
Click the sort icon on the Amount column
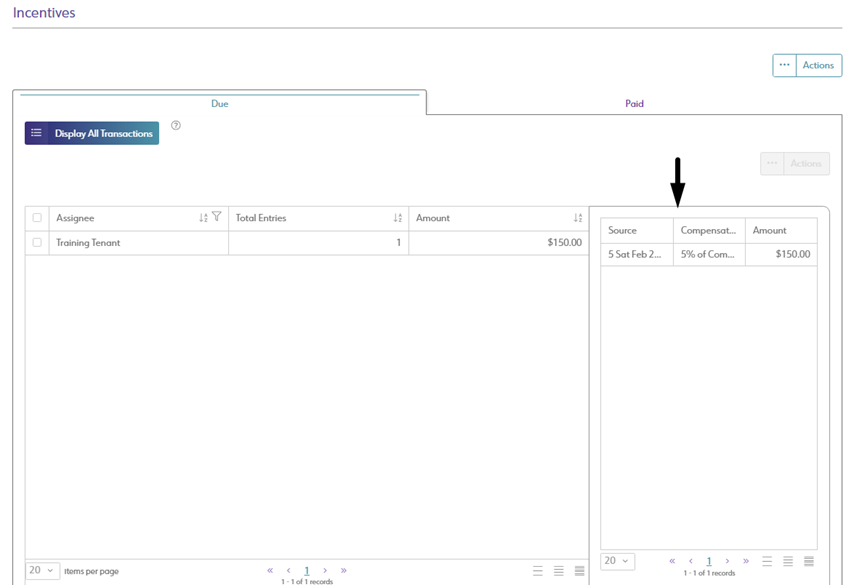coord(576,217)
